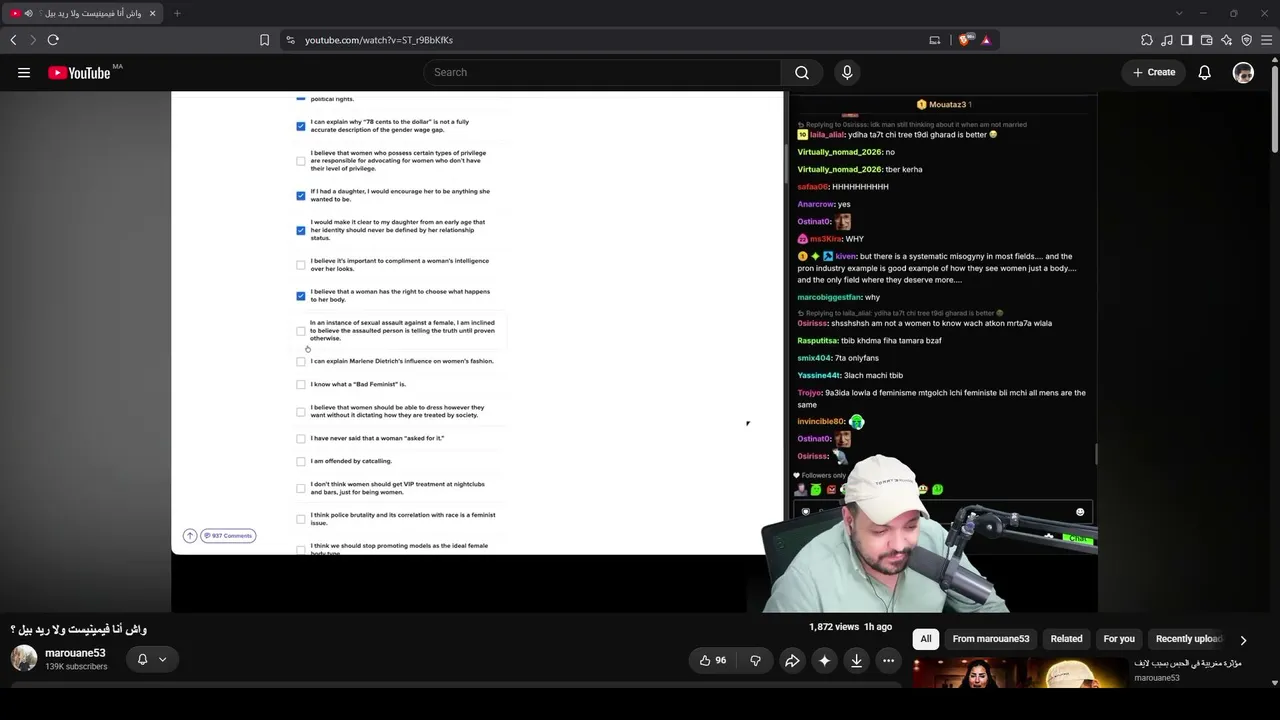1280x720 pixels.
Task: View site settings icon in address bar
Action: (290, 40)
